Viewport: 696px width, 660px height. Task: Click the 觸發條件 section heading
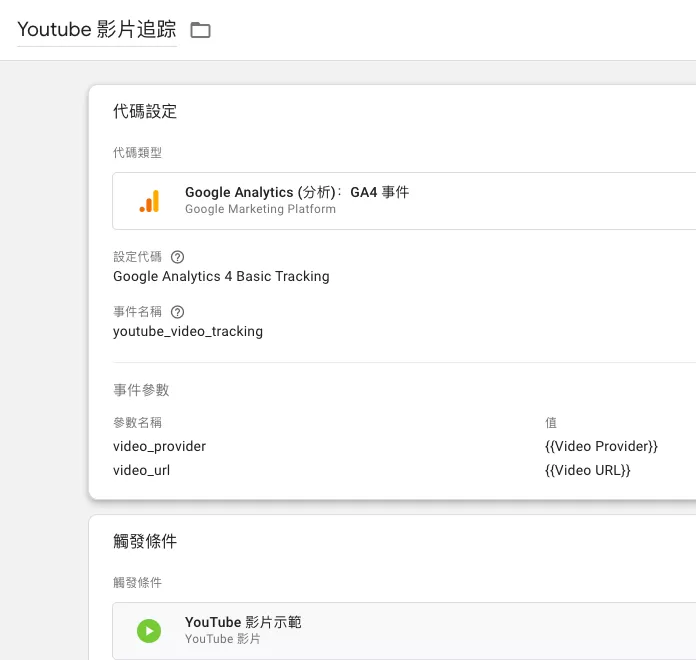point(145,541)
